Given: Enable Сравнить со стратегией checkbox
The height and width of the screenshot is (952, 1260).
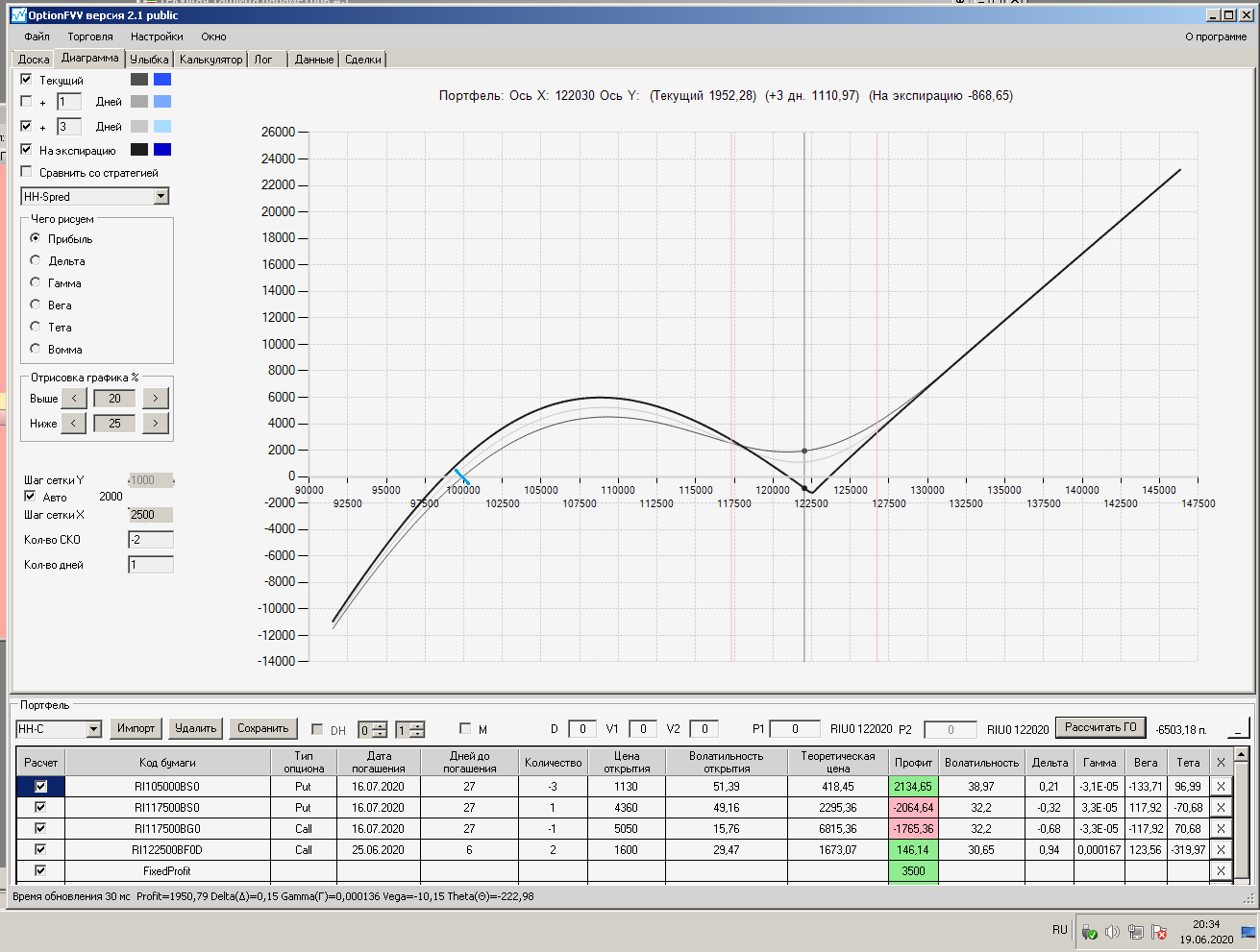Looking at the screenshot, I should (x=26, y=172).
